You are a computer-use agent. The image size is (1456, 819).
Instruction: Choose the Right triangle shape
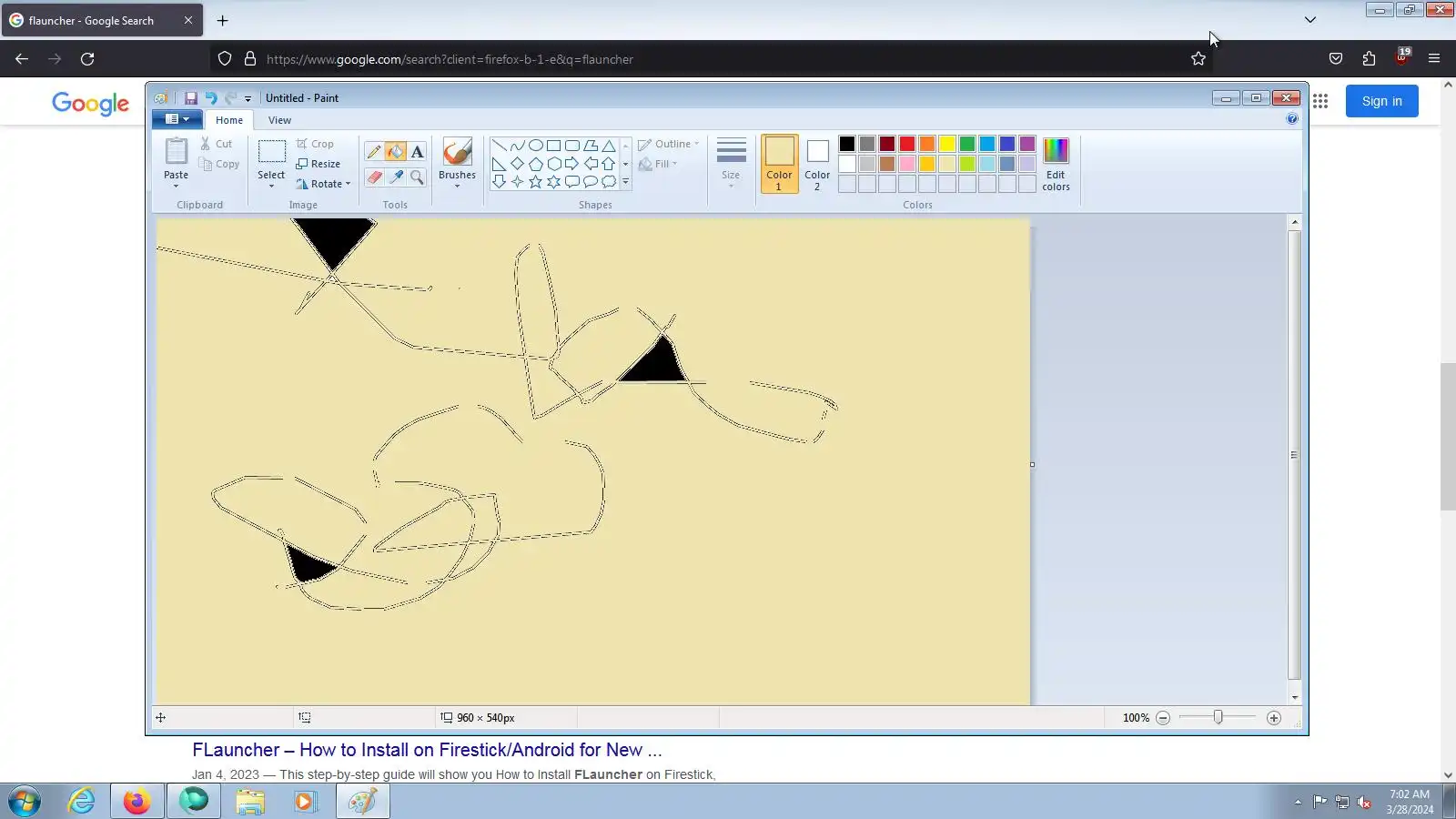[499, 164]
